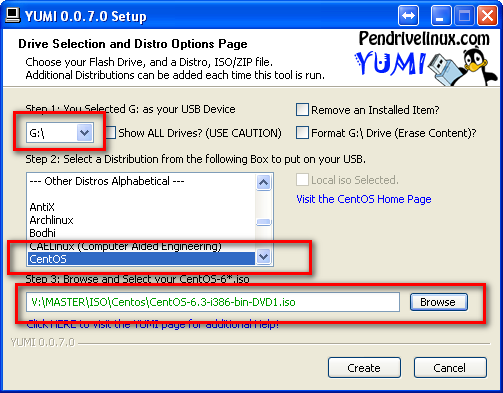Open the G:\ drive dropdown
This screenshot has width=503, height=393.
84,133
